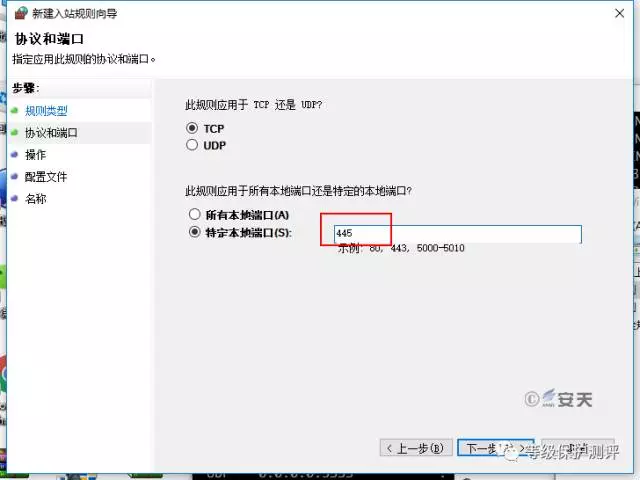The height and width of the screenshot is (480, 640).
Task: Click the blue bullet beside 操作
Action: coord(15,155)
